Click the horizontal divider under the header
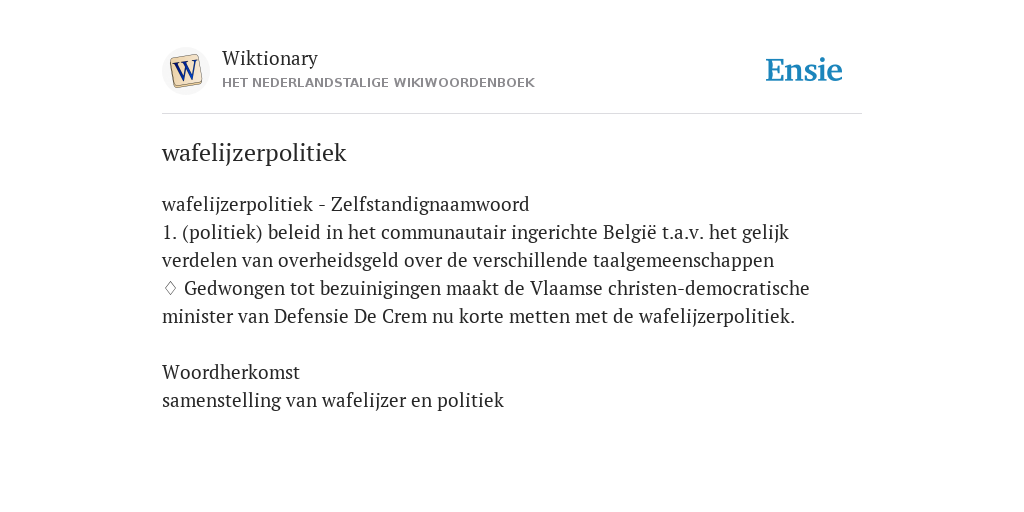 tap(512, 114)
